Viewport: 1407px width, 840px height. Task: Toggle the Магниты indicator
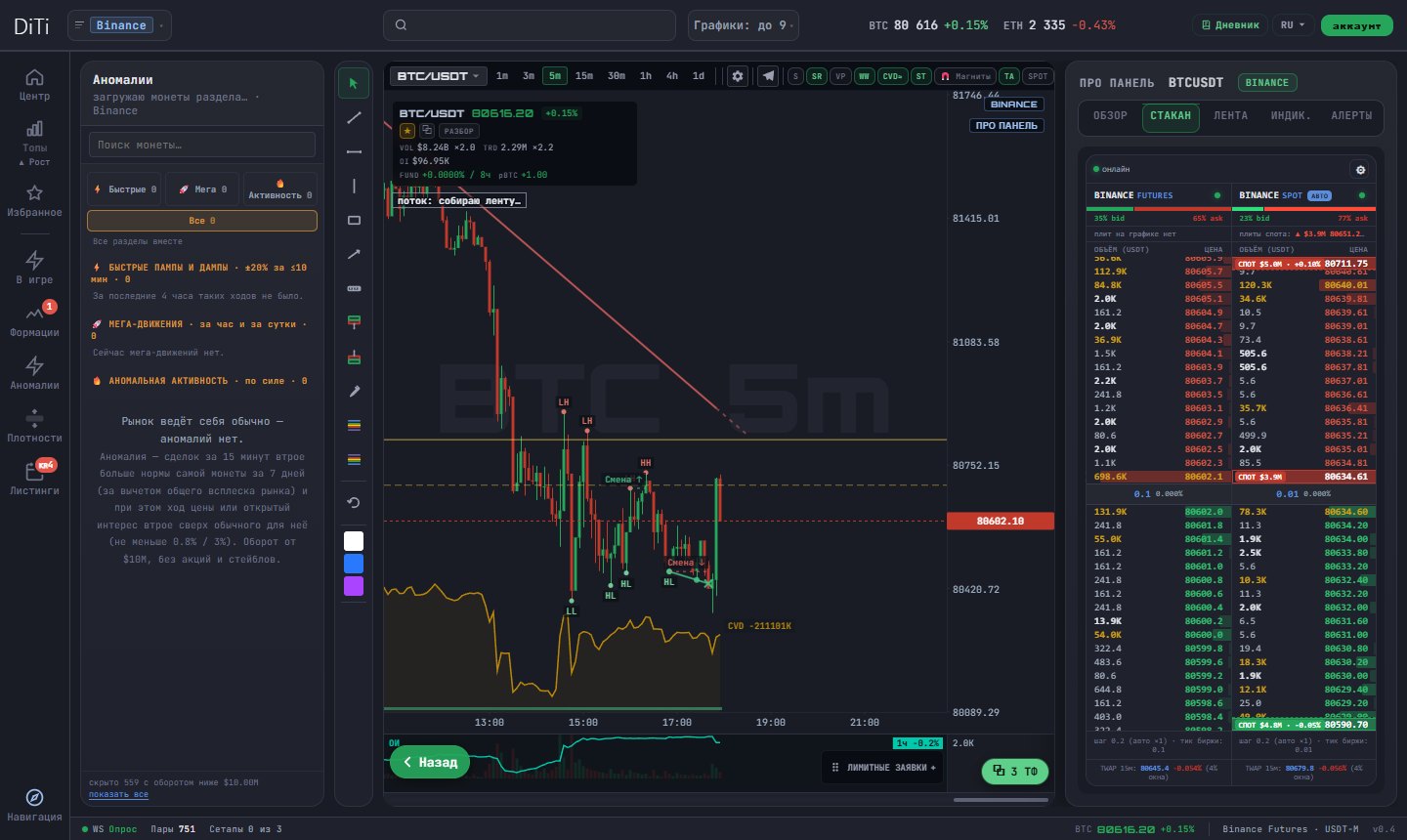(965, 76)
